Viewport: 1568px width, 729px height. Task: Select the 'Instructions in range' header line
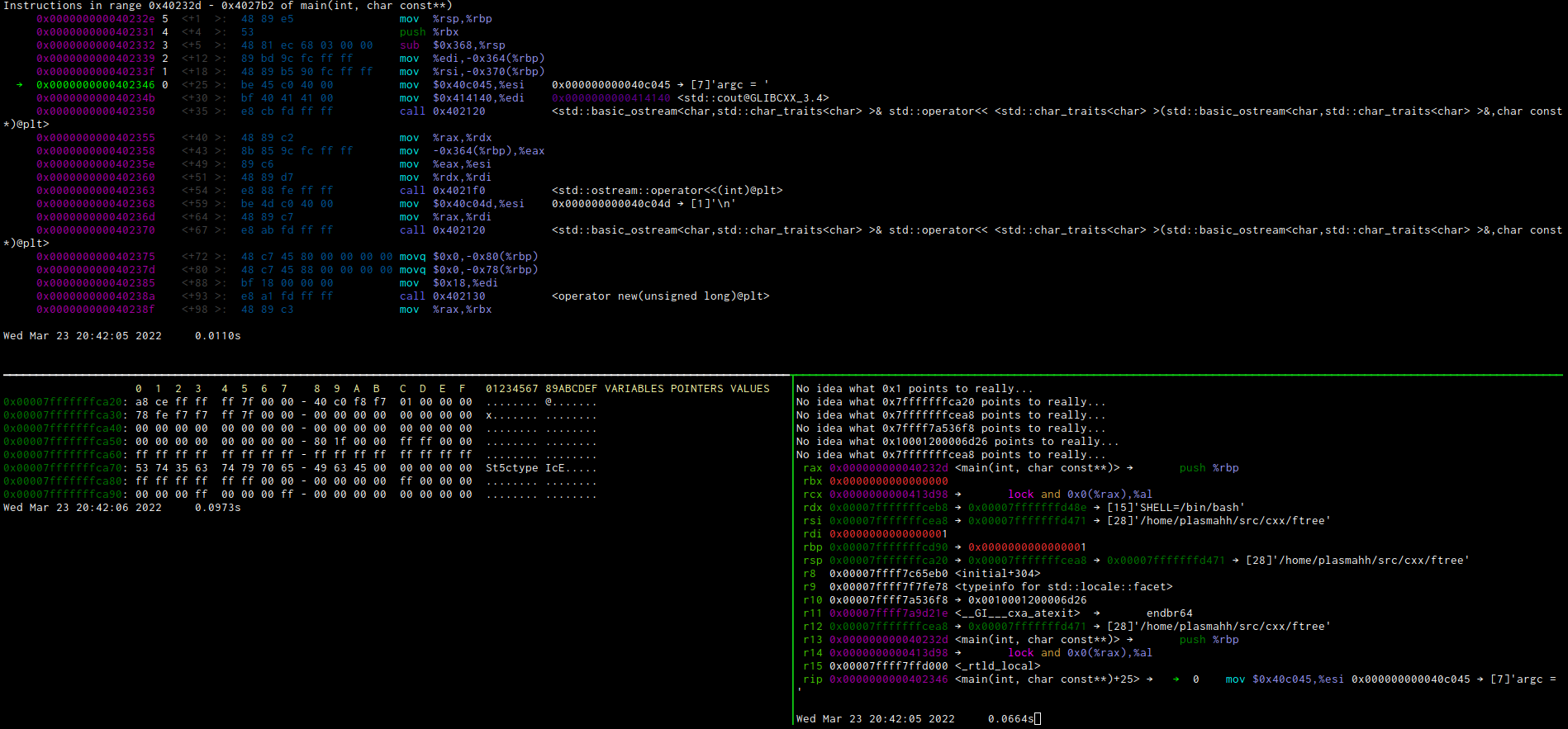click(x=227, y=6)
